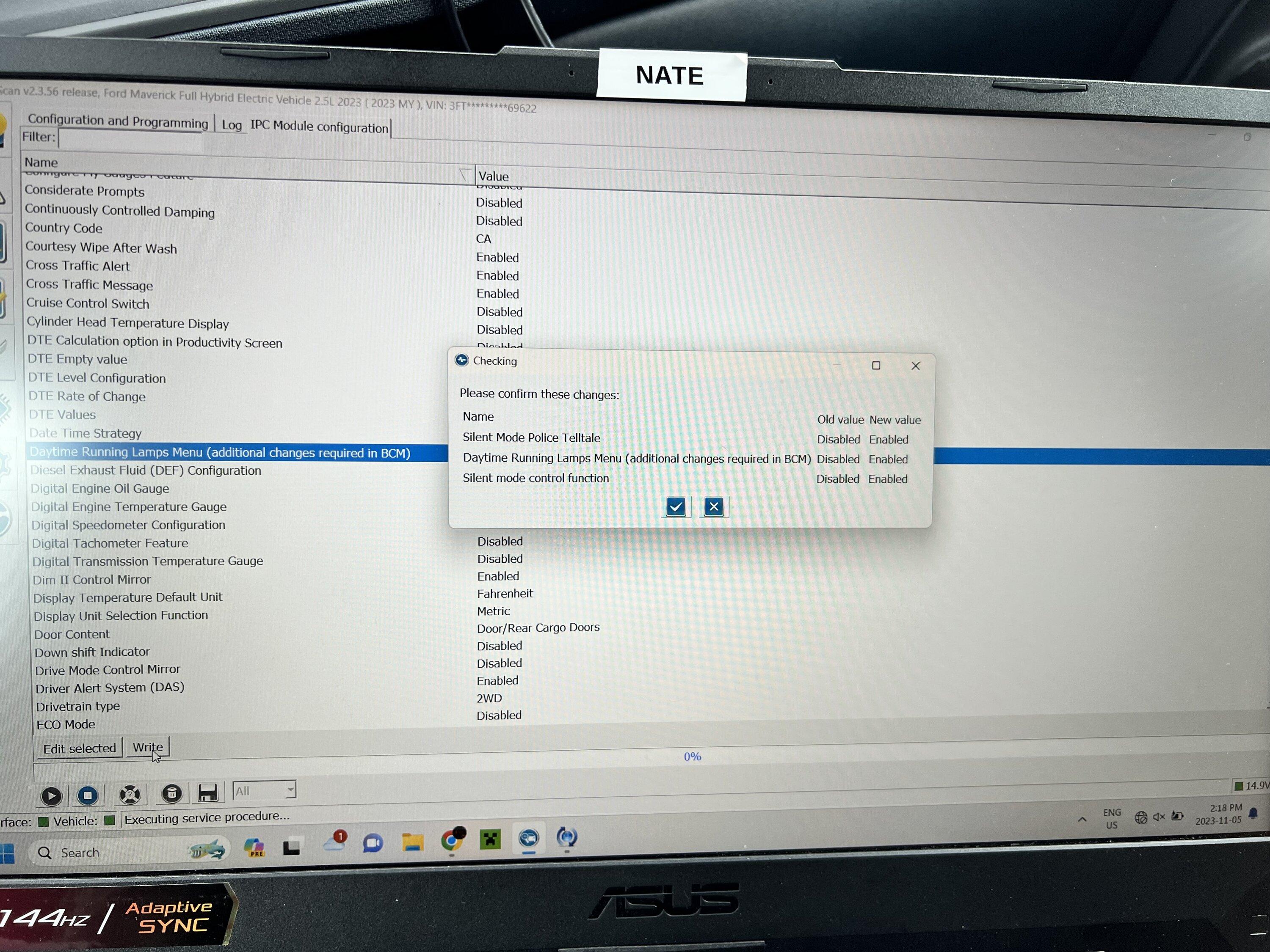Viewport: 1270px width, 952px height.
Task: Select 'Digital Tachometer Feature' row
Action: point(110,543)
